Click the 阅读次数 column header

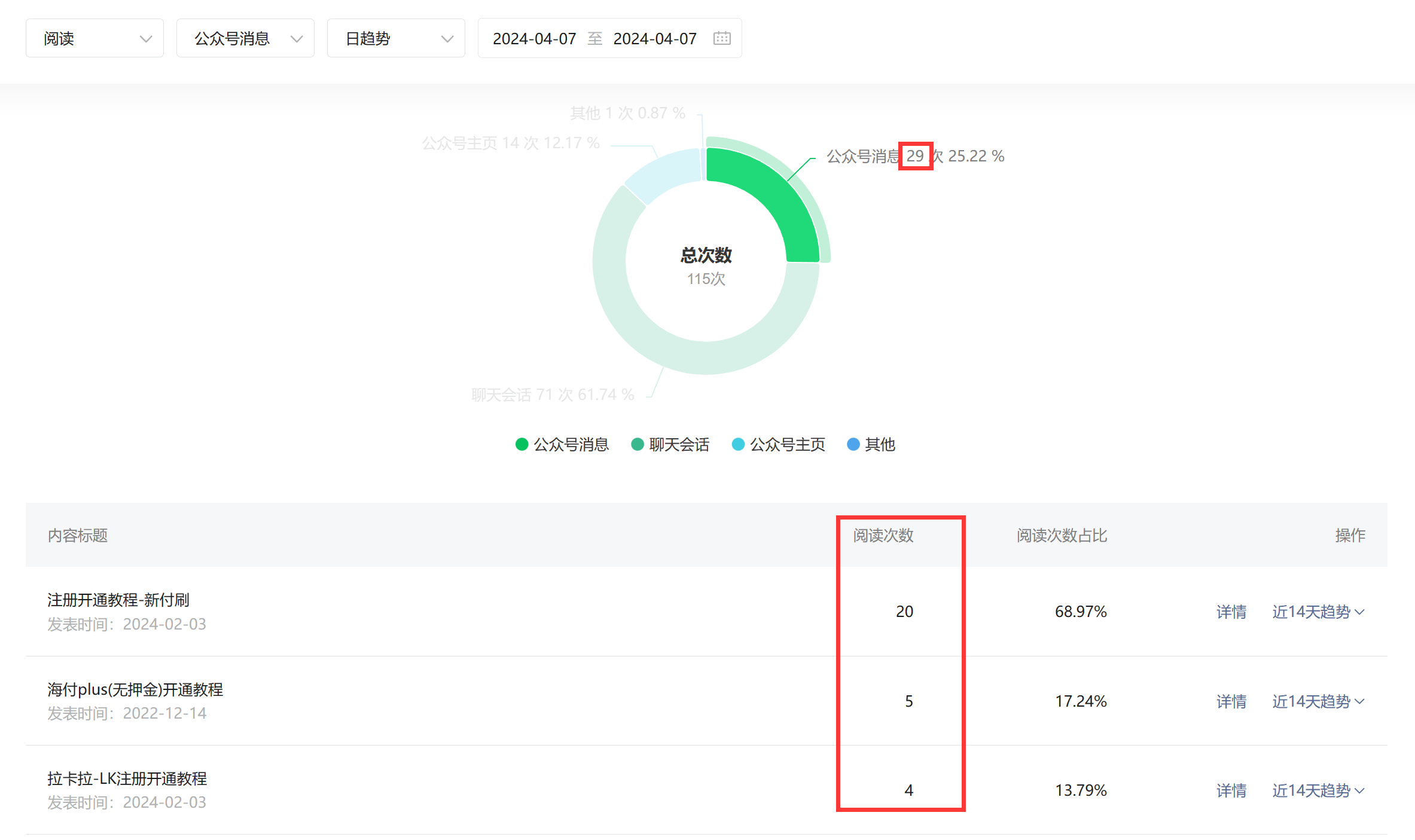pos(883,535)
